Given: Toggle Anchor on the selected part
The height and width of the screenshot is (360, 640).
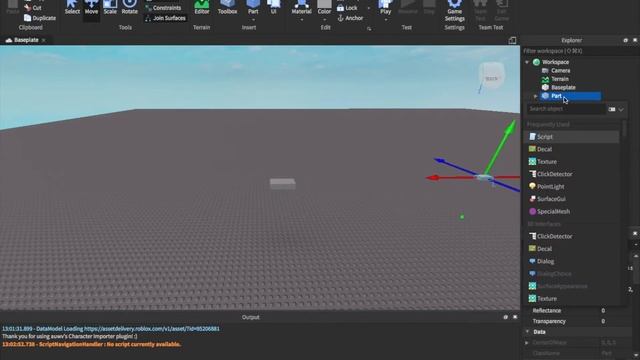Looking at the screenshot, I should pos(350,18).
